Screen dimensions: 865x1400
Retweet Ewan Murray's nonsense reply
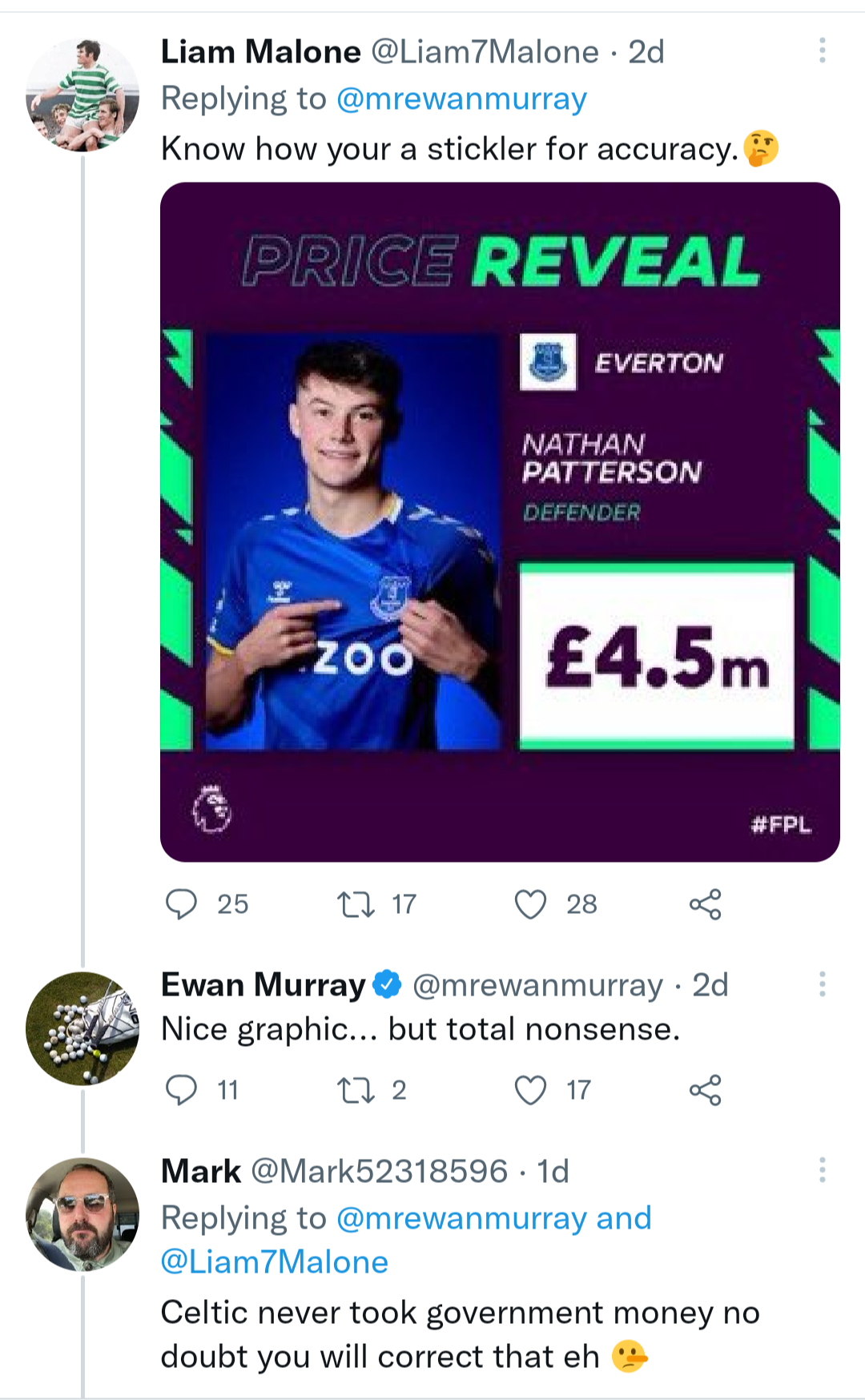(356, 1090)
